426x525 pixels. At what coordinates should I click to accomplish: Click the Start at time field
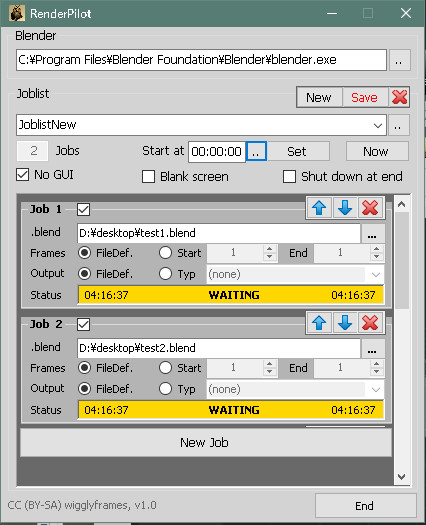click(216, 152)
